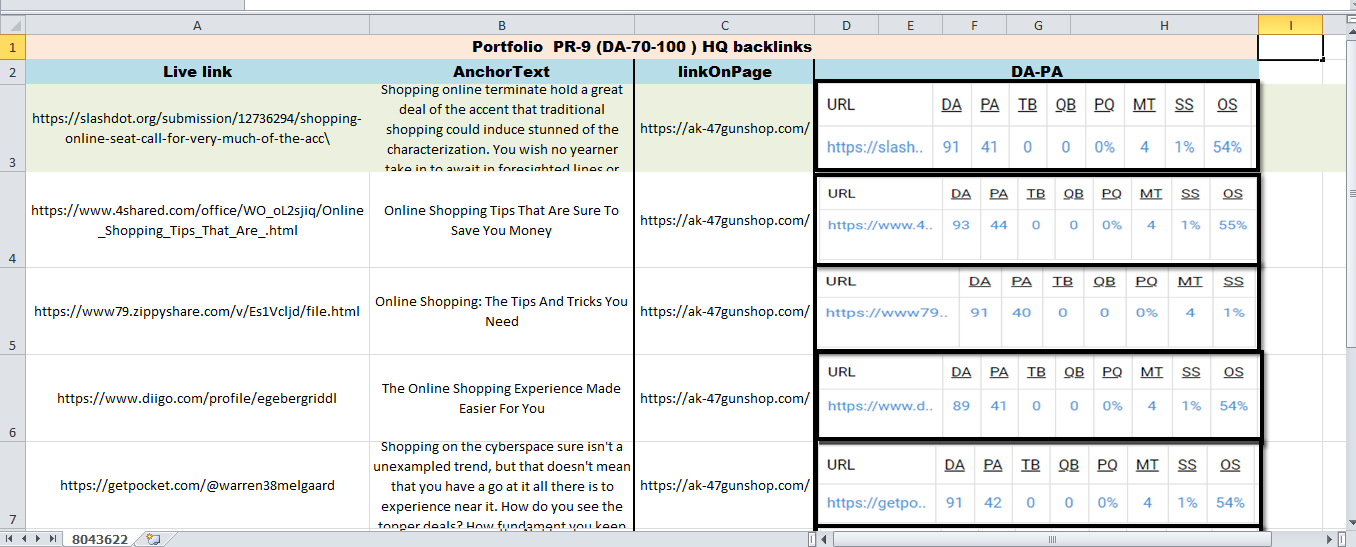The image size is (1356, 547).
Task: Click the horizontal scrollbar left arrow
Action: [825, 539]
